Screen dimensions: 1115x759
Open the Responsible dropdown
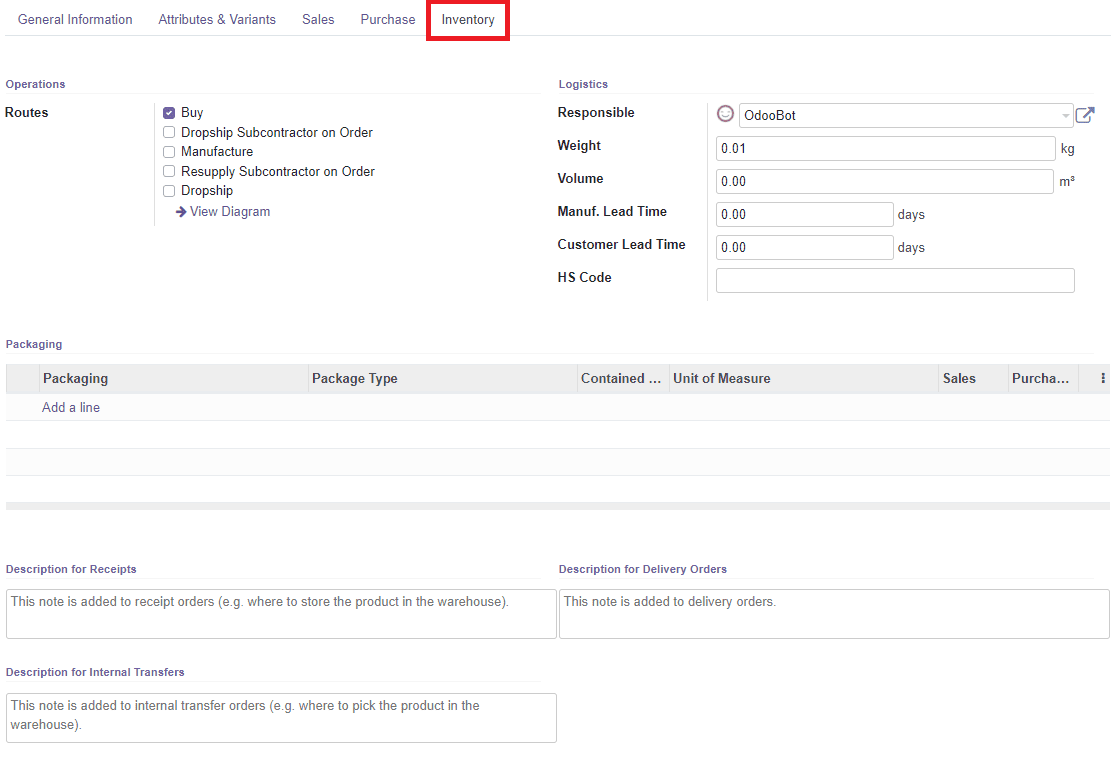1063,114
